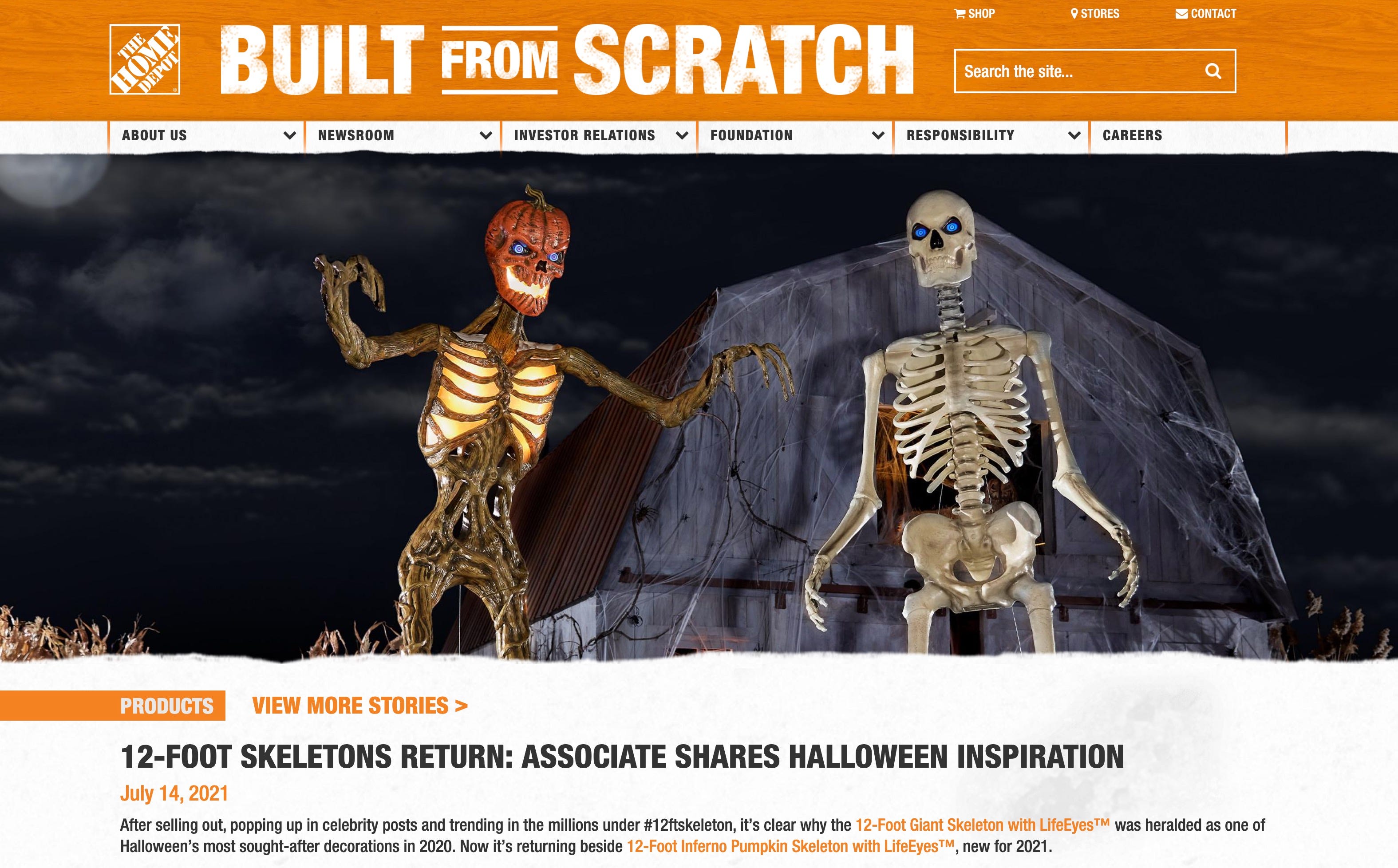Open the Newsroom menu label
Image resolution: width=1398 pixels, height=868 pixels.
click(x=356, y=135)
